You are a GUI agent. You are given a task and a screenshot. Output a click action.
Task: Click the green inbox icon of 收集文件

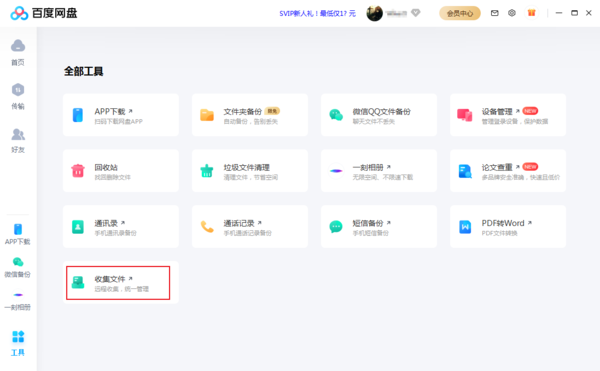(78, 282)
